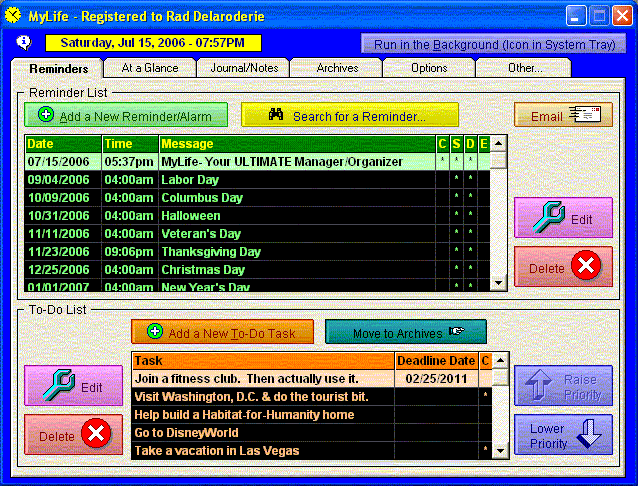
Task: Click reminder list scroll-down arrow
Action: [498, 282]
